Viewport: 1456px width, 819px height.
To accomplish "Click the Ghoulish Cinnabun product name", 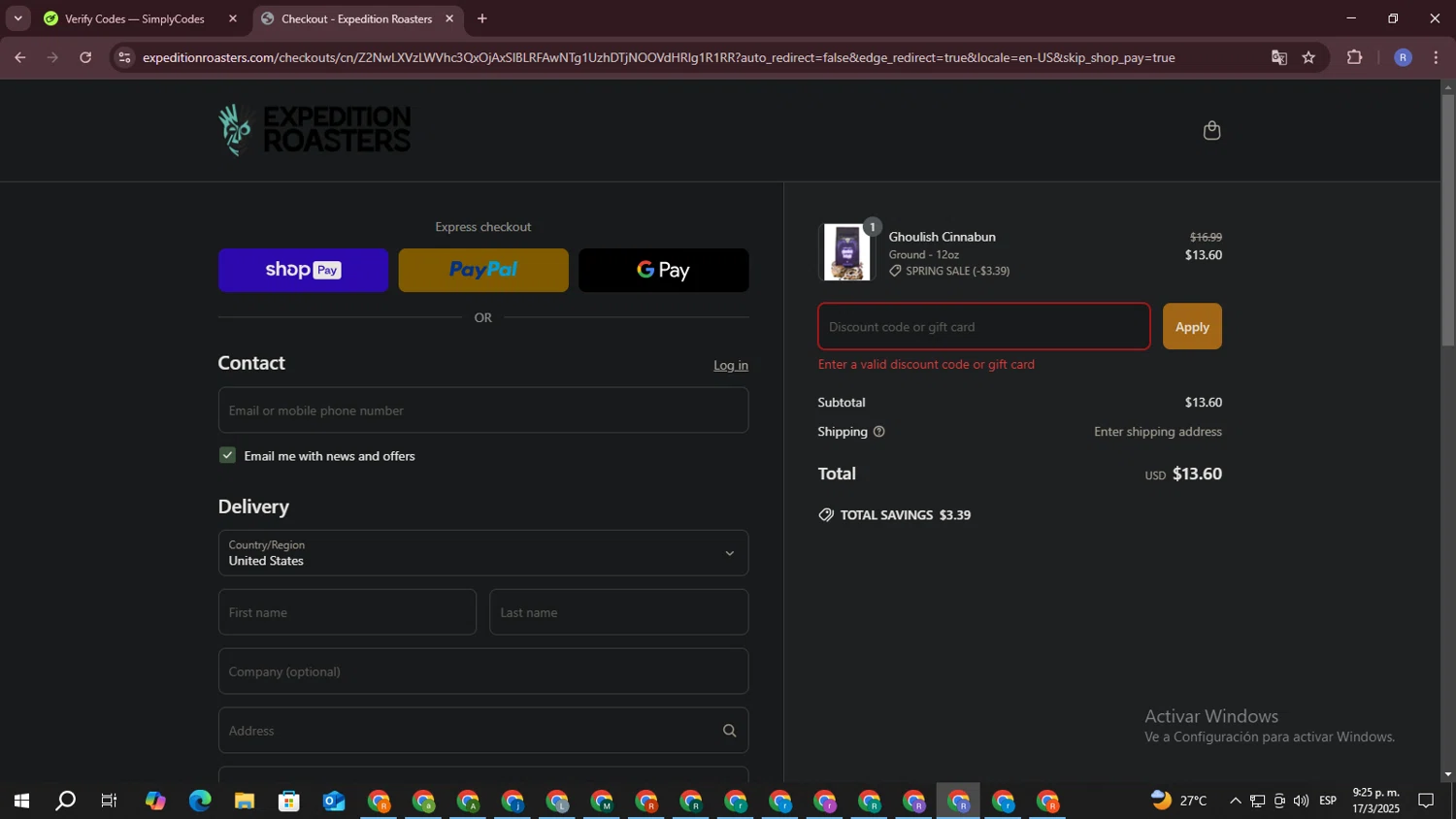I will (942, 237).
